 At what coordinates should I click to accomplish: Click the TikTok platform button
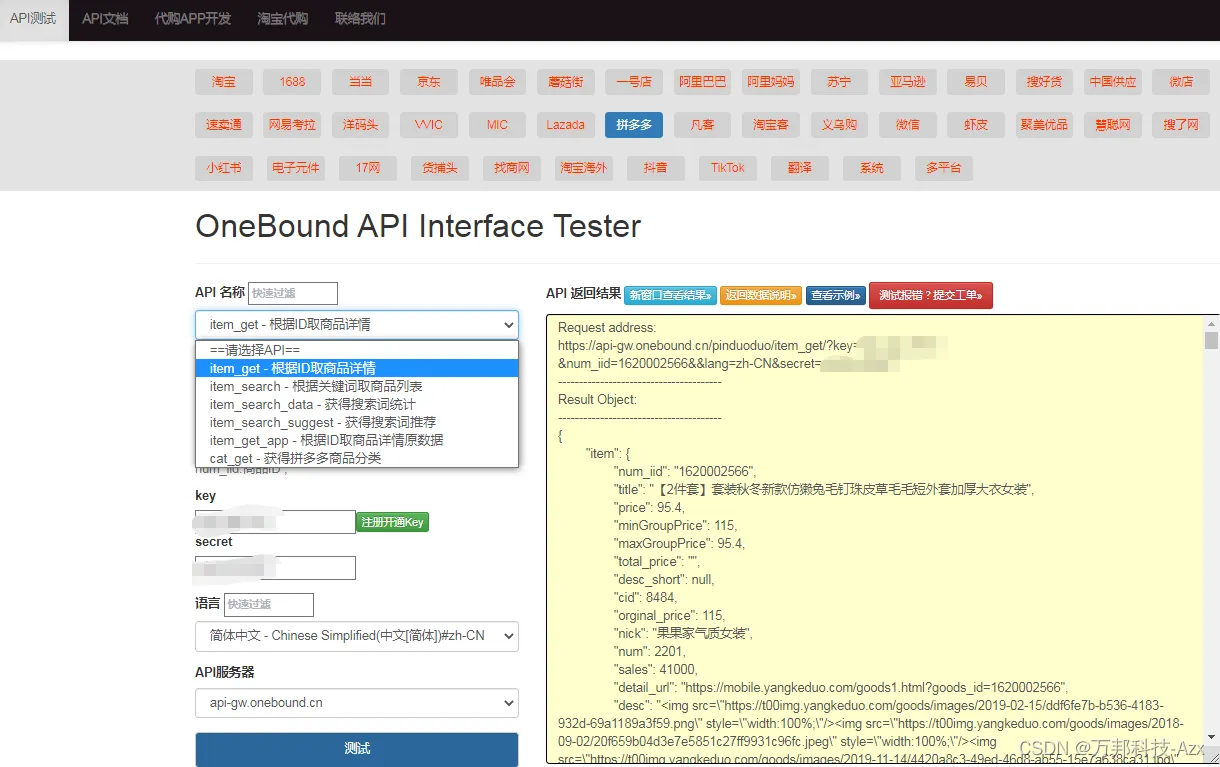(728, 168)
